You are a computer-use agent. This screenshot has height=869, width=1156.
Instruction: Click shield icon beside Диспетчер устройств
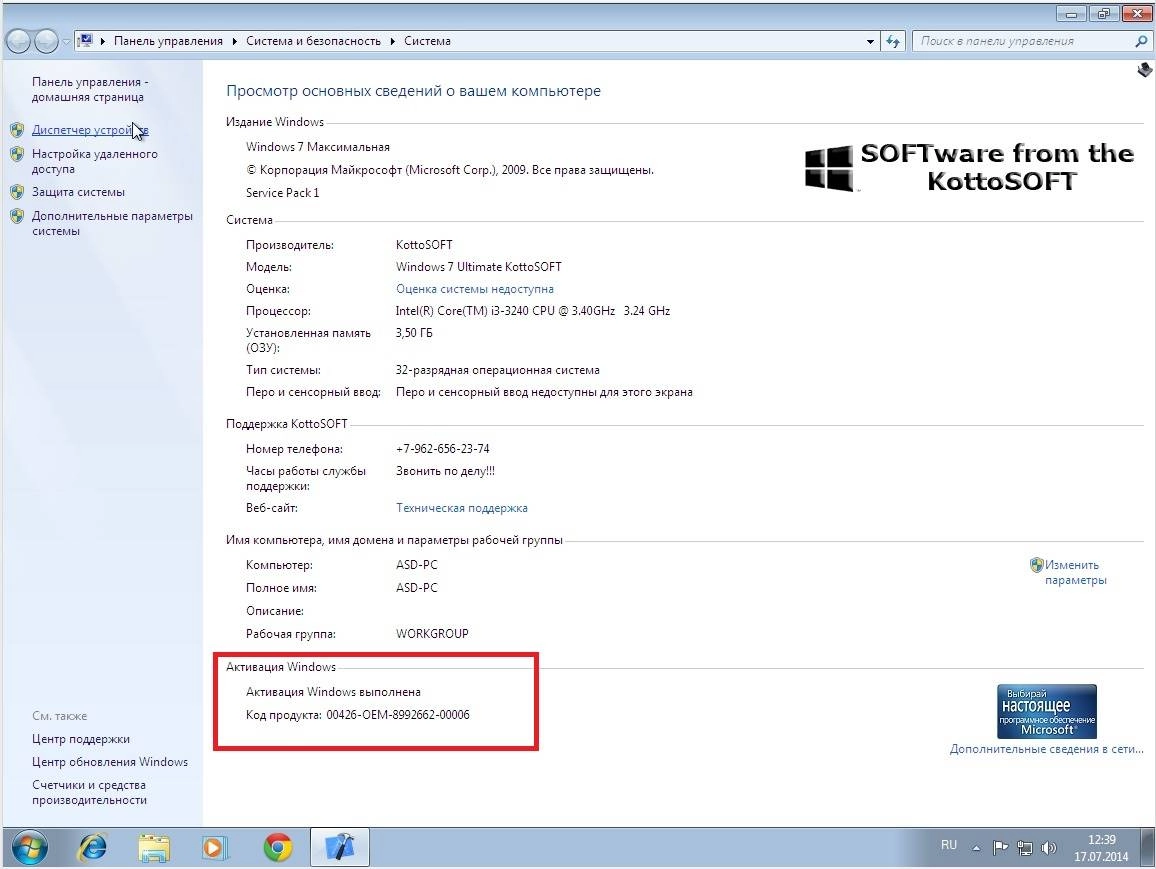pos(17,130)
